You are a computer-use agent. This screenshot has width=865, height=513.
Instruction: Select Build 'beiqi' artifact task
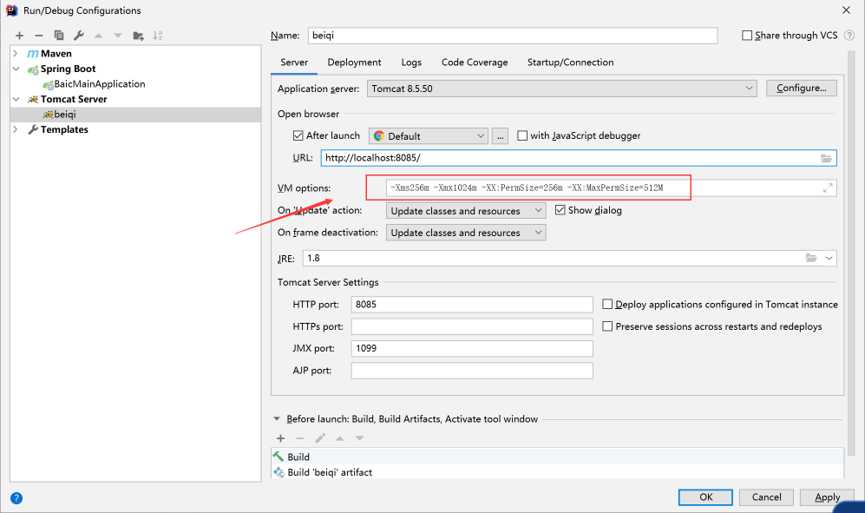pyautogui.click(x=557, y=473)
